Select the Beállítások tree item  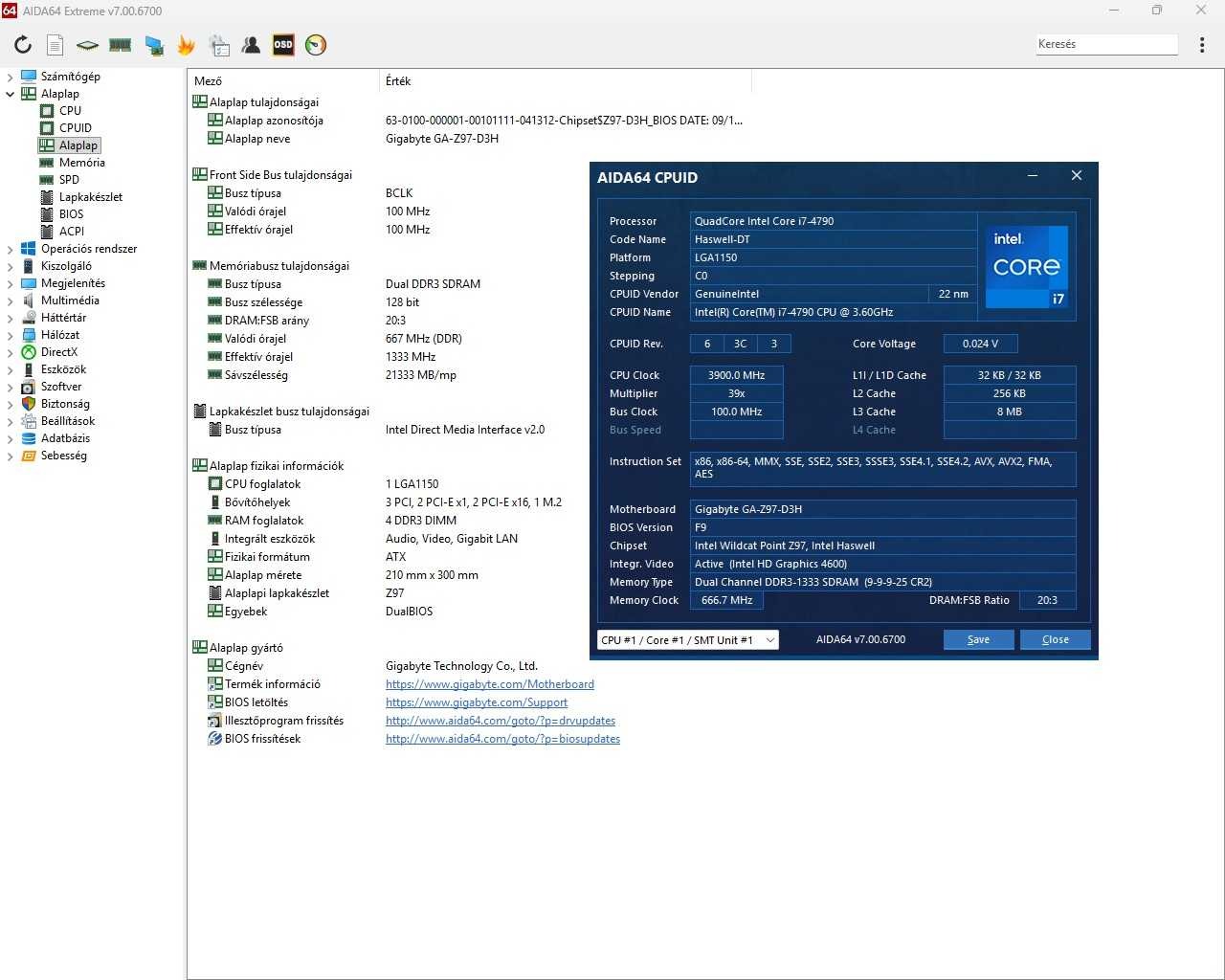[68, 421]
